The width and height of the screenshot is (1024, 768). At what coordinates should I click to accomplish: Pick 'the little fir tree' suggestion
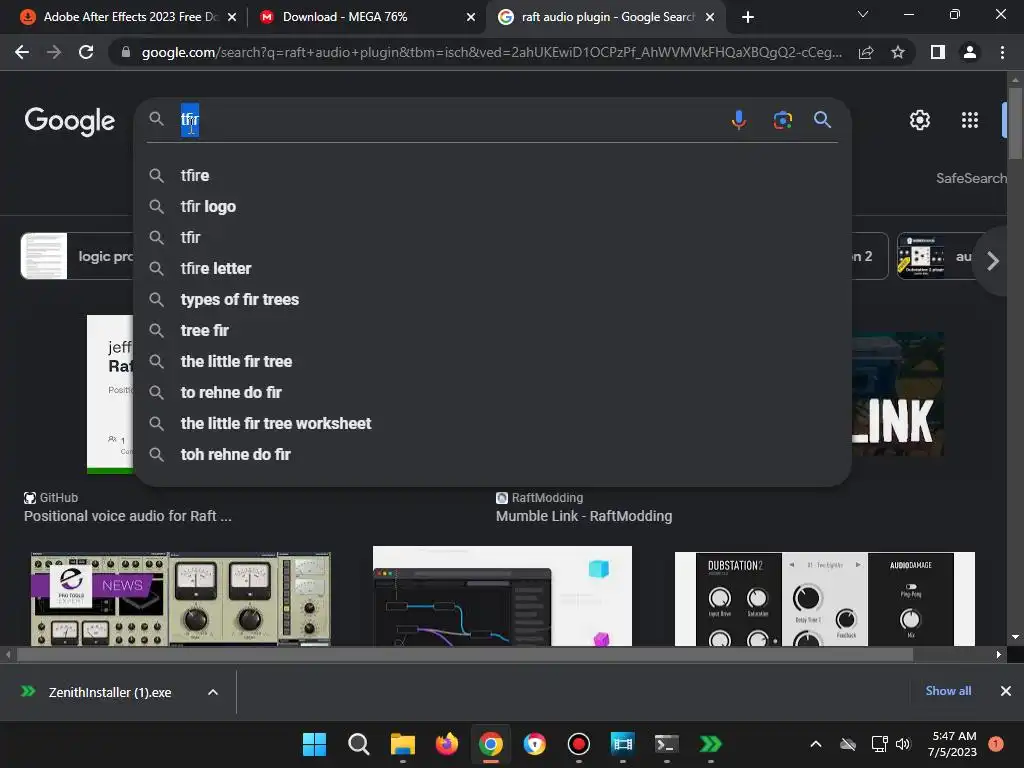(493, 361)
